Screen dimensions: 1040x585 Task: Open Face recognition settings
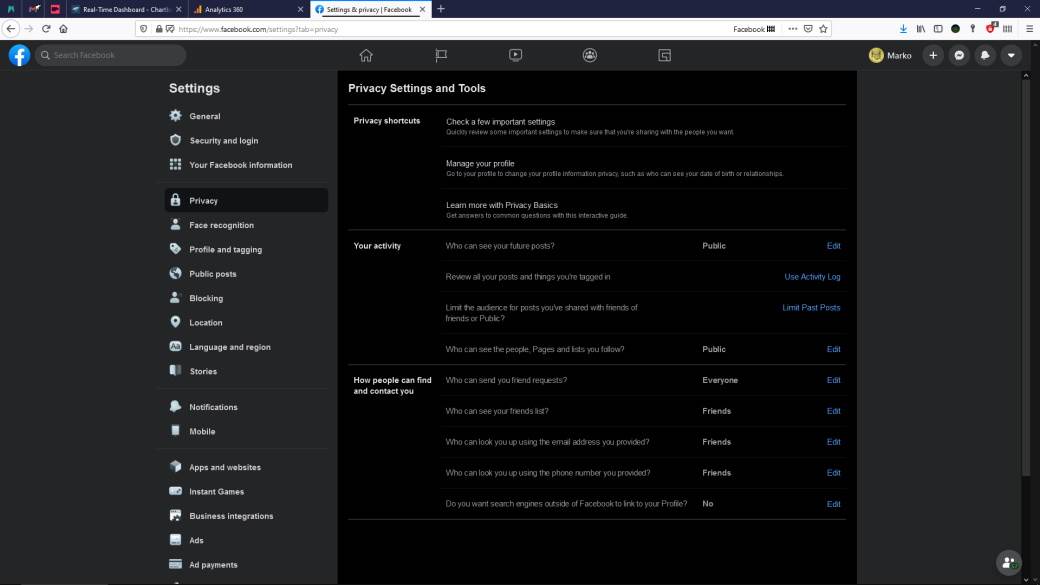[x=221, y=226]
